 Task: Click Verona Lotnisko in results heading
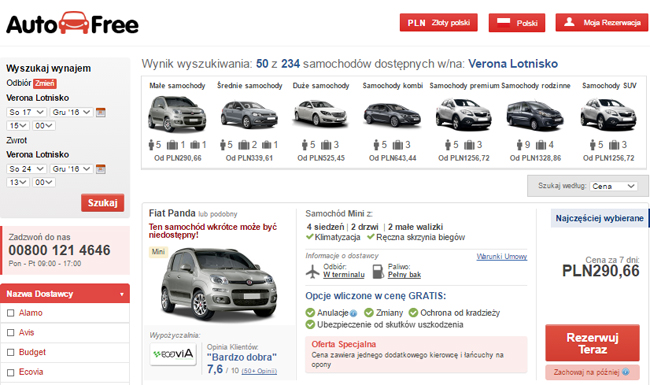click(x=513, y=64)
